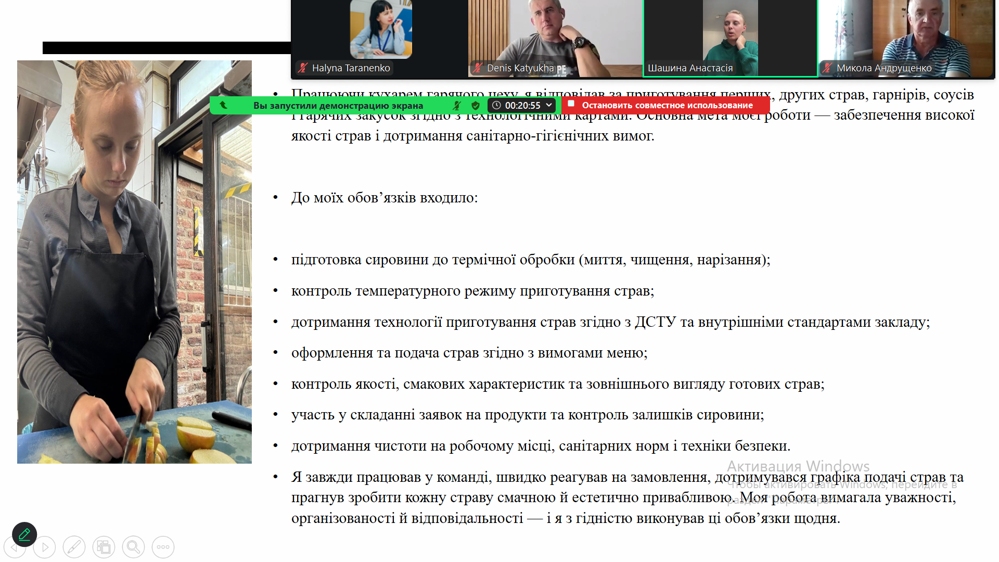The height and width of the screenshot is (562, 999).
Task: Click bullet 'участь у складанні заявок на продукти'
Action: coord(528,414)
